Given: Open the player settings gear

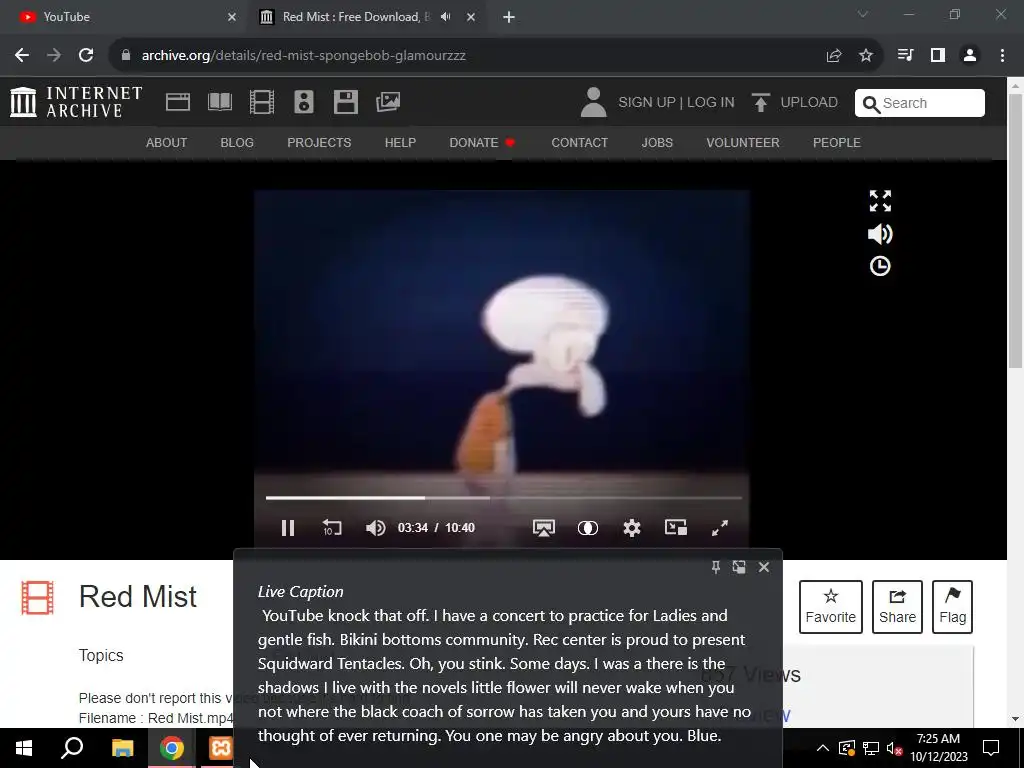Looking at the screenshot, I should 632,528.
